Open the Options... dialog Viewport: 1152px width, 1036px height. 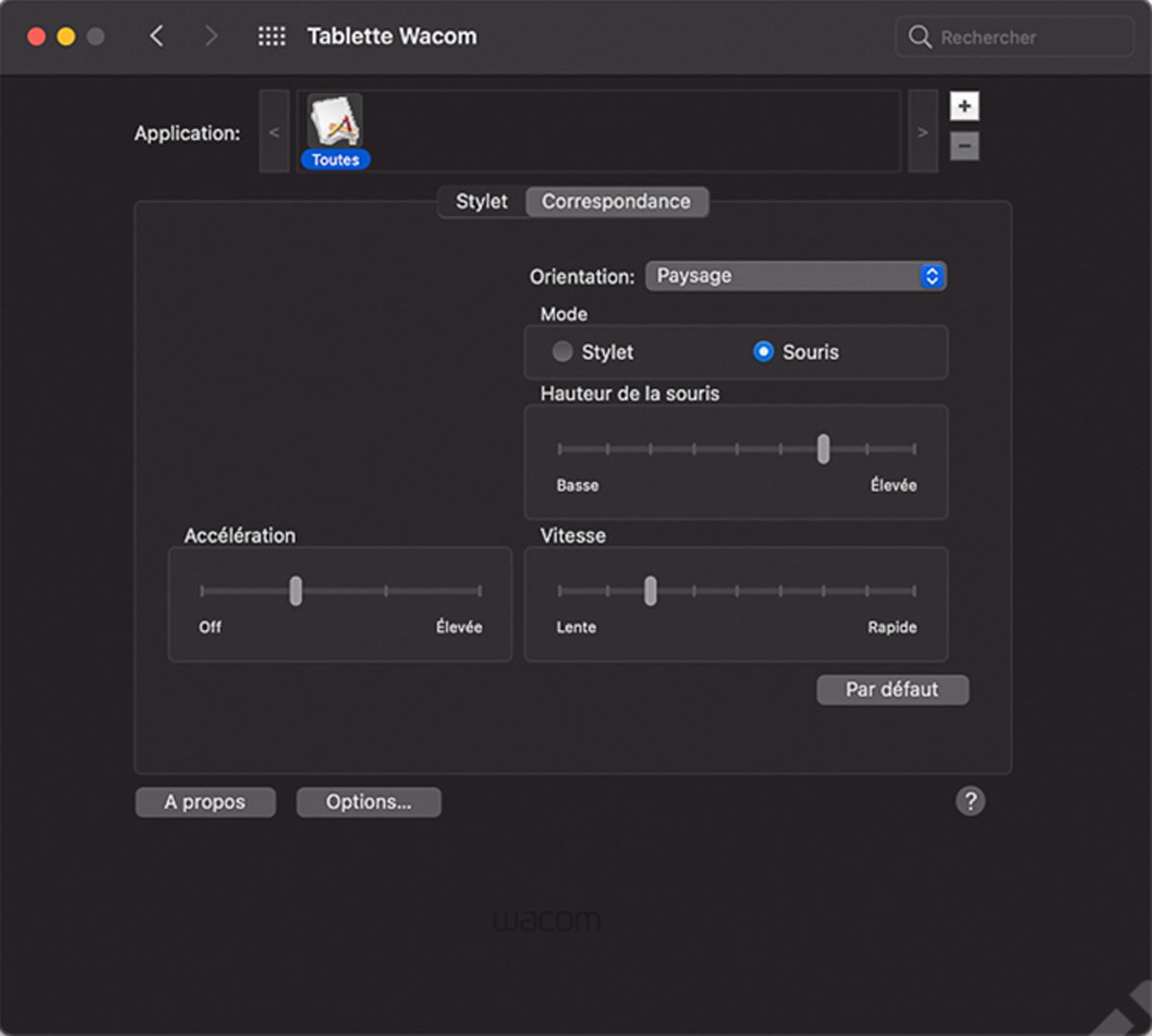(x=369, y=802)
